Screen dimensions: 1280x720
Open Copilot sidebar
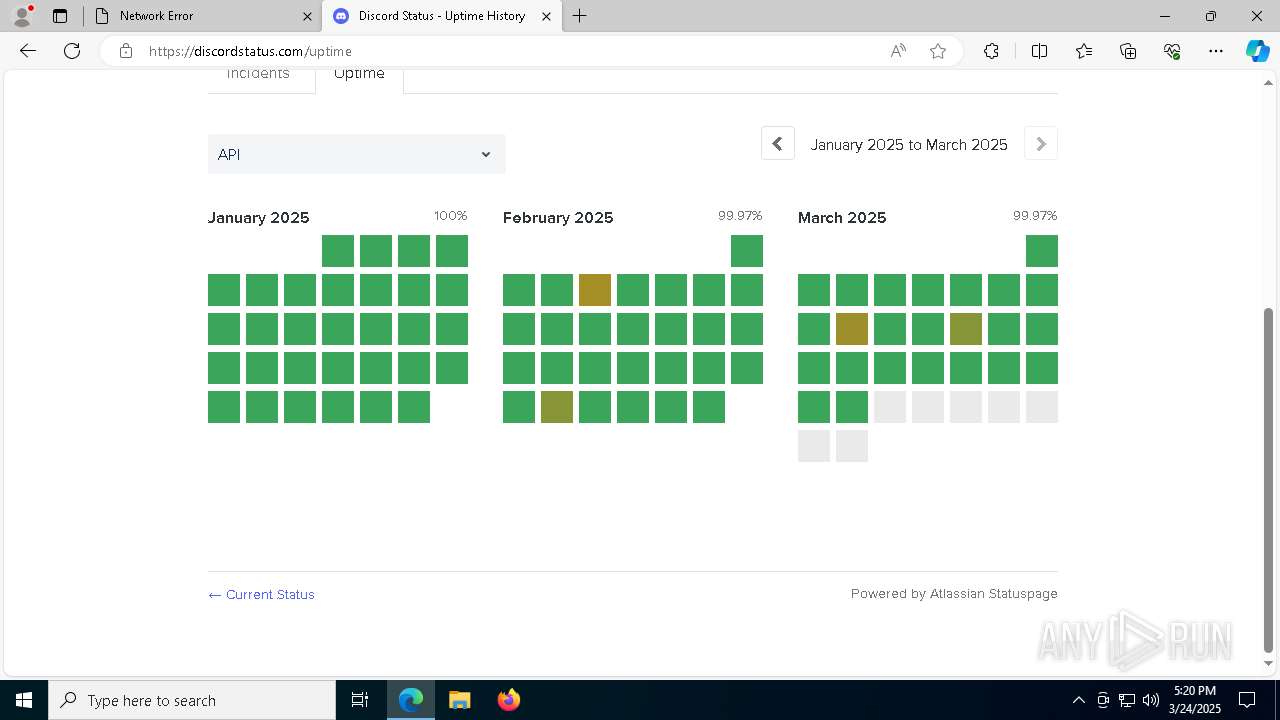point(1257,51)
